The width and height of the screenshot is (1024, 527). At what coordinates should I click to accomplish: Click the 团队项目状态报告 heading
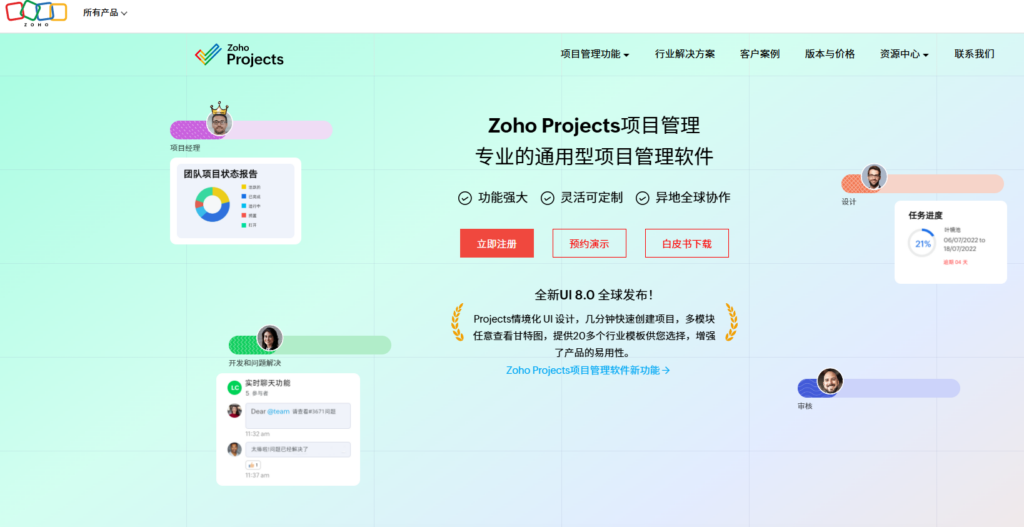click(221, 174)
